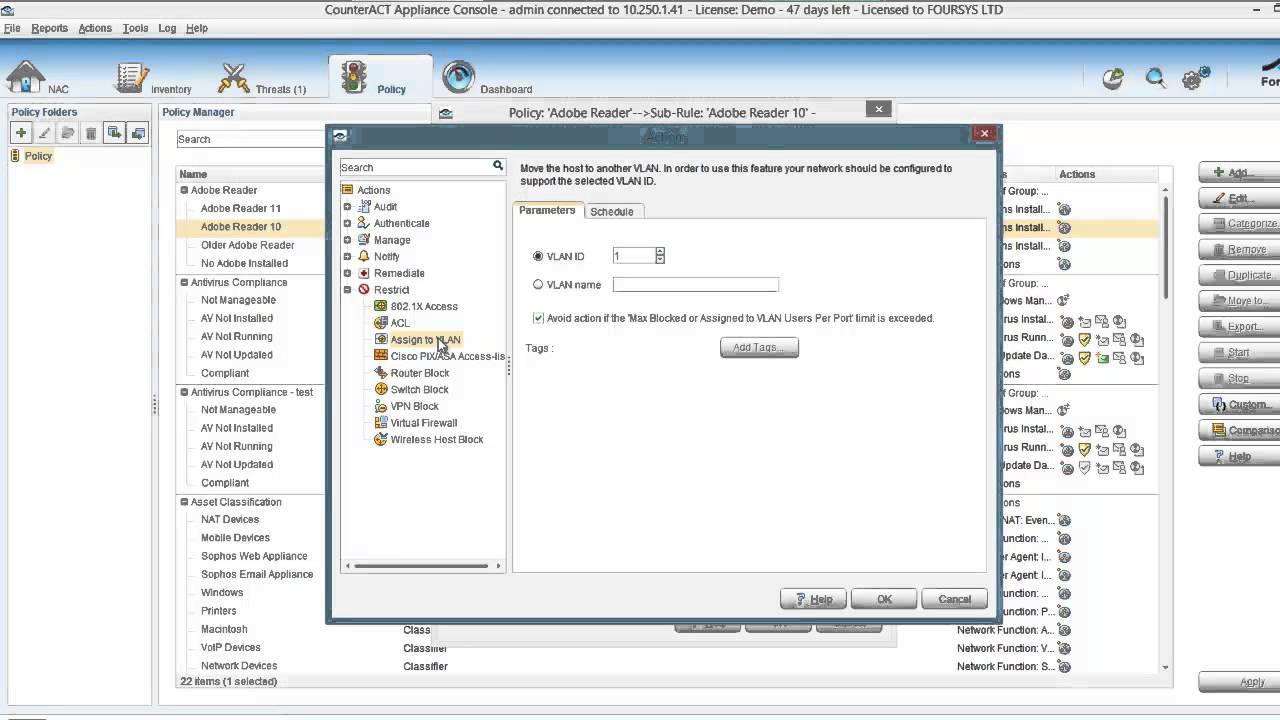Click the gears options icon in toolbar
The height and width of the screenshot is (720, 1280).
[x=1196, y=78]
